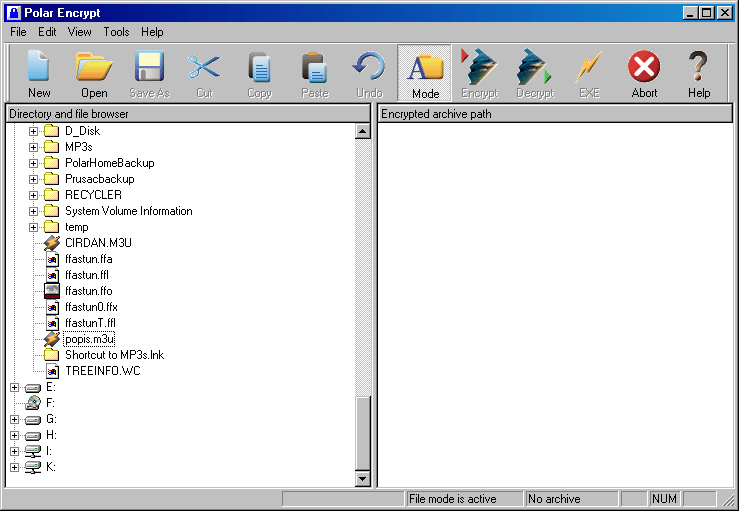Select the ffastun.ffl file icon

(x=52, y=275)
